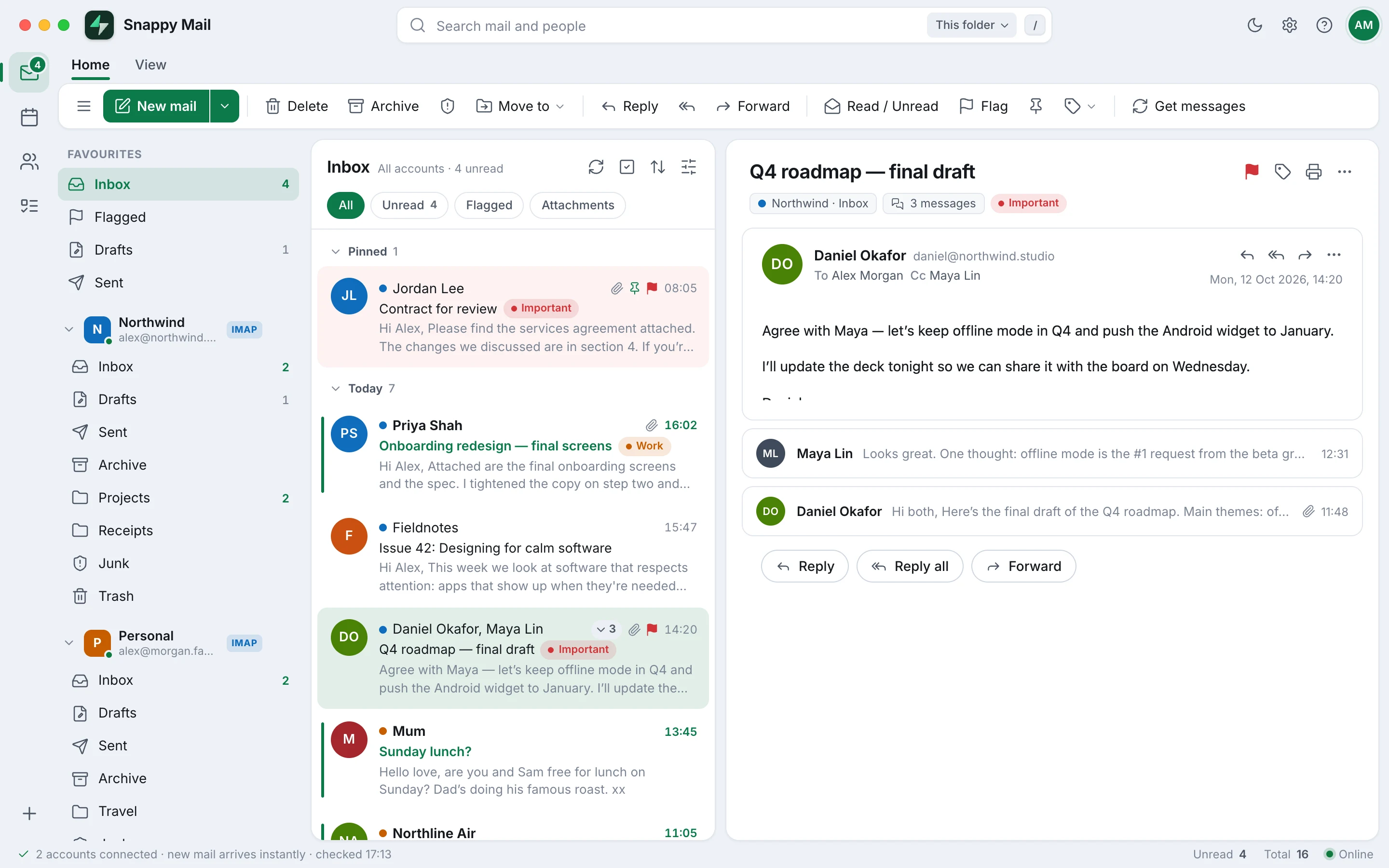Forward icon on Daniel Okafor message
The width and height of the screenshot is (1389, 868).
pyautogui.click(x=1305, y=255)
